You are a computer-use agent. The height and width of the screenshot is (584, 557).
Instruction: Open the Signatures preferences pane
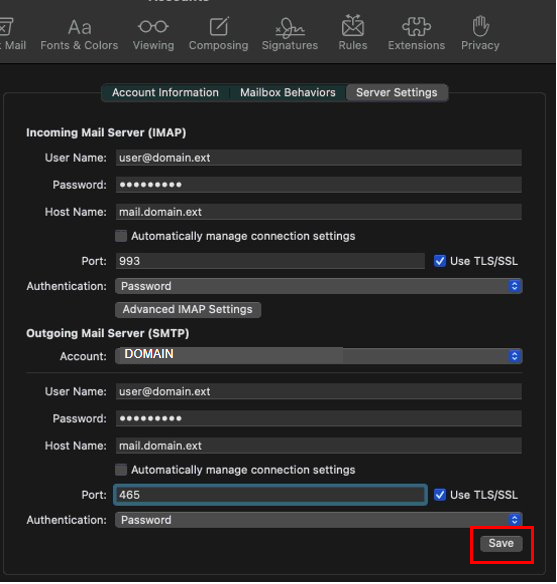290,34
